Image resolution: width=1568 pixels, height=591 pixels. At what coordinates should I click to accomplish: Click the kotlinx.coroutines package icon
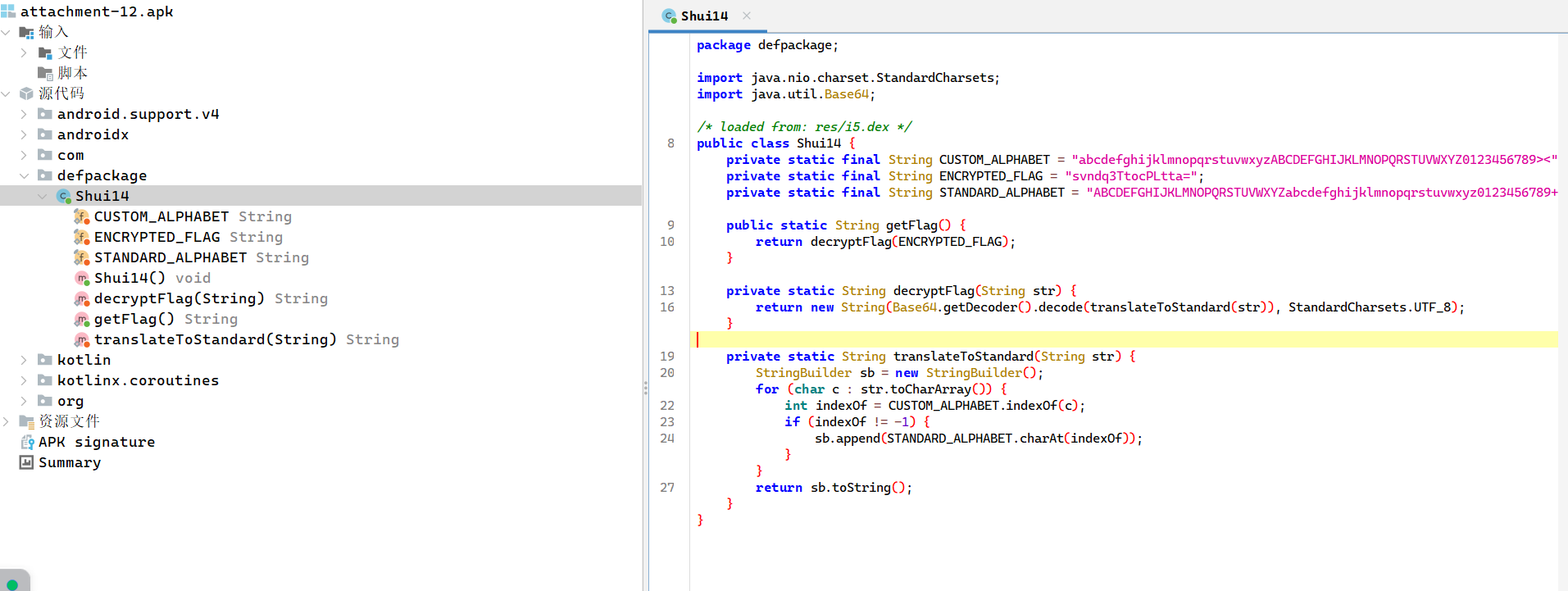45,380
